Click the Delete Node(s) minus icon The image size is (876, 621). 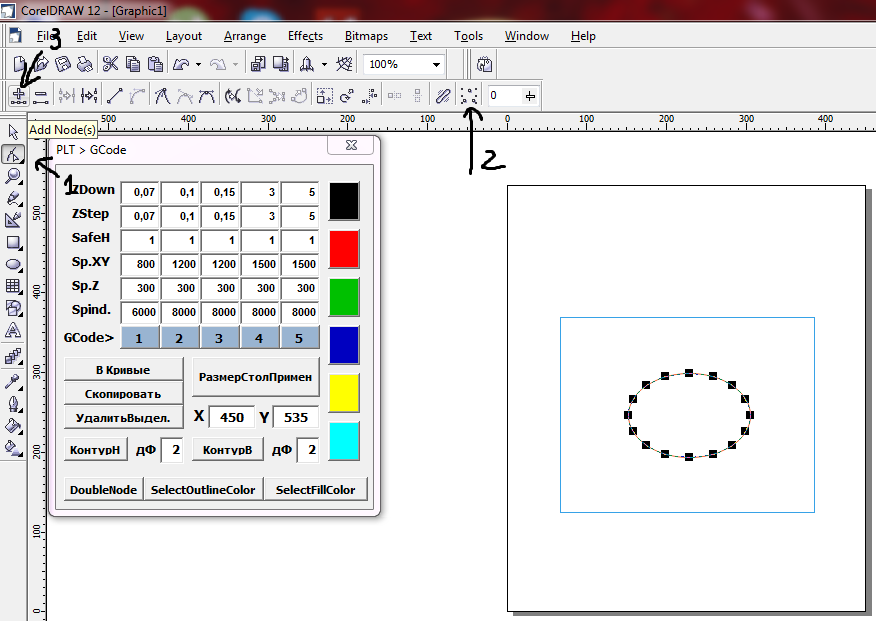[x=40, y=96]
